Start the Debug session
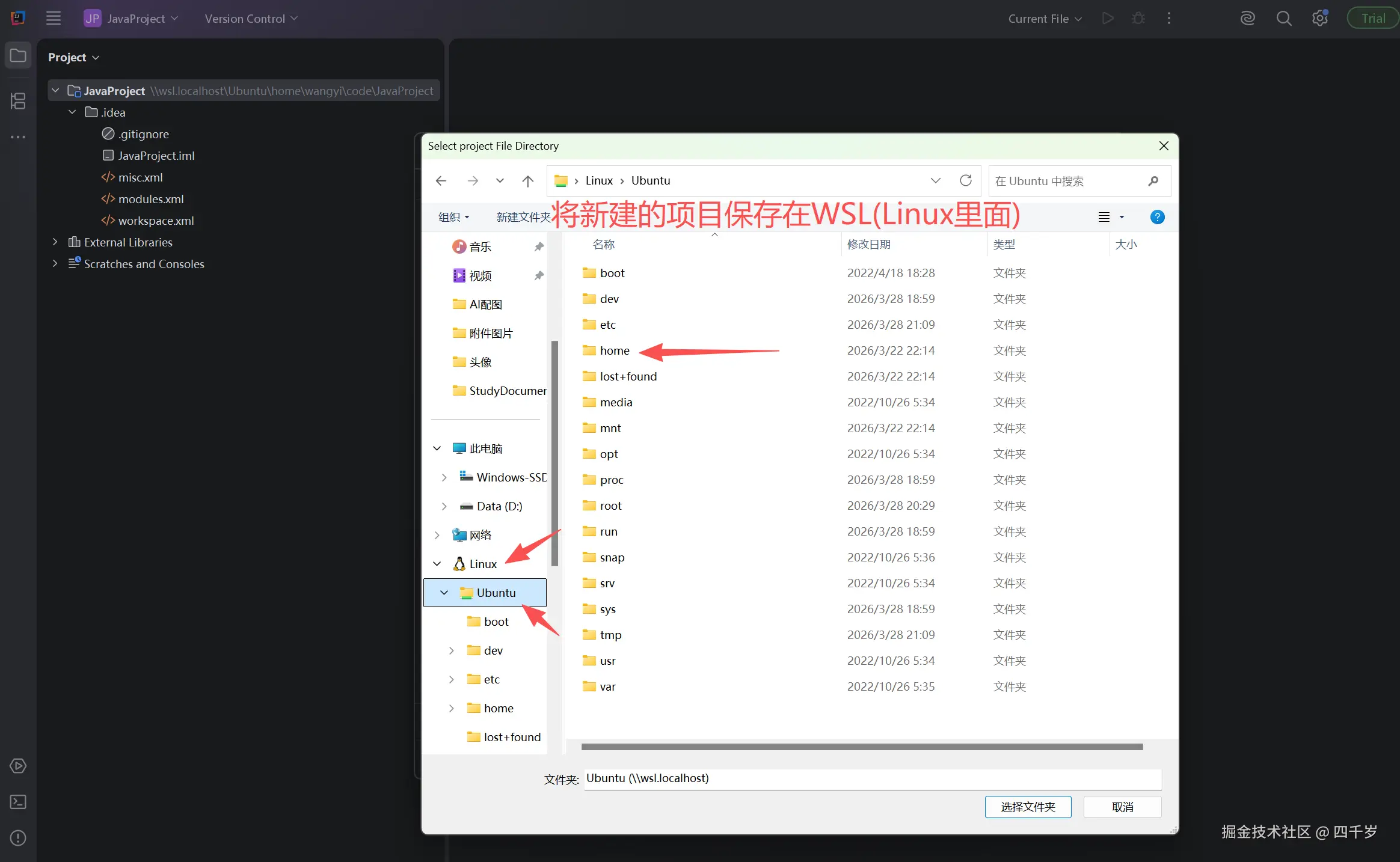The width and height of the screenshot is (1400, 862). coord(1138,18)
